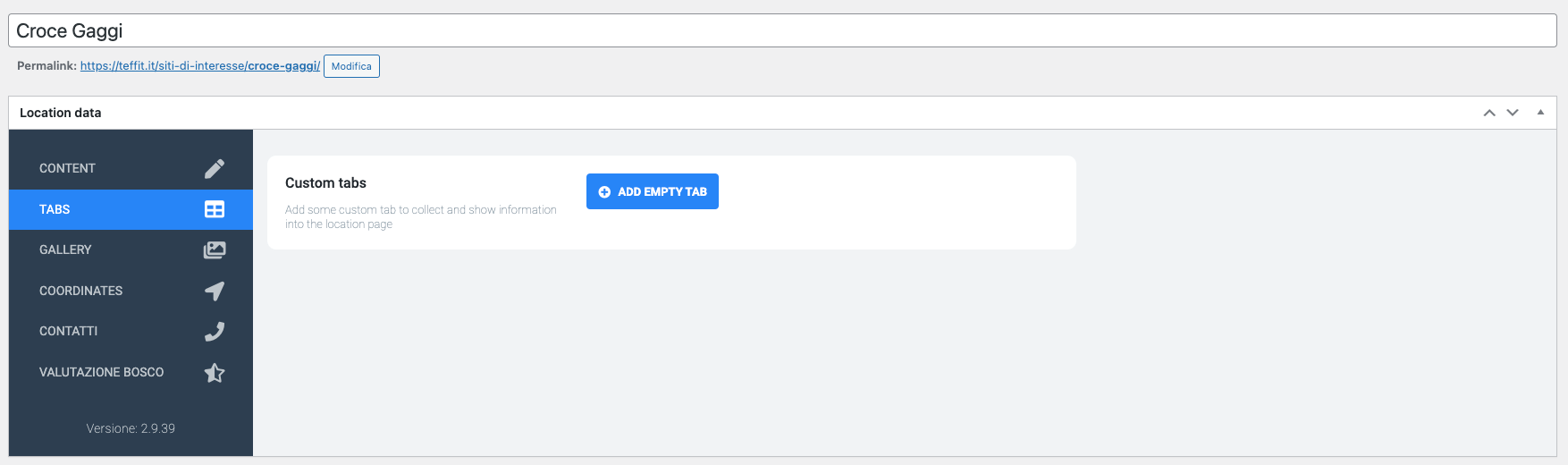Click the pencil icon beside CONTENT
1568x465 pixels.
click(x=215, y=168)
